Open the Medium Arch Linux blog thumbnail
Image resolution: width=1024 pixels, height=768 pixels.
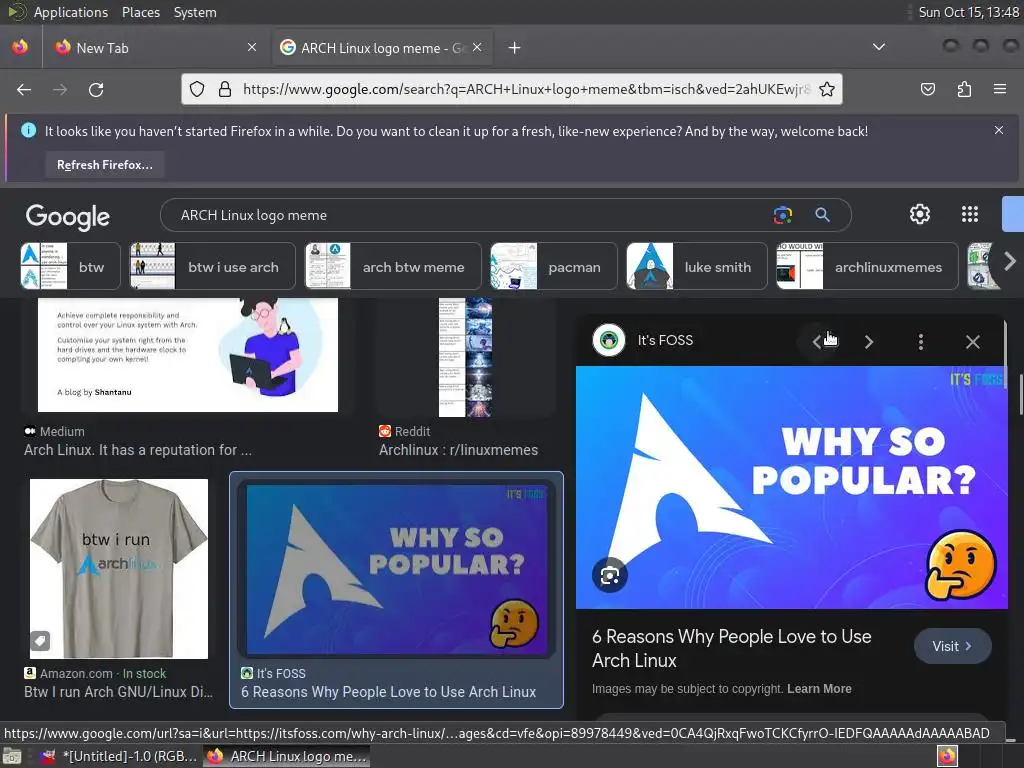coord(187,355)
